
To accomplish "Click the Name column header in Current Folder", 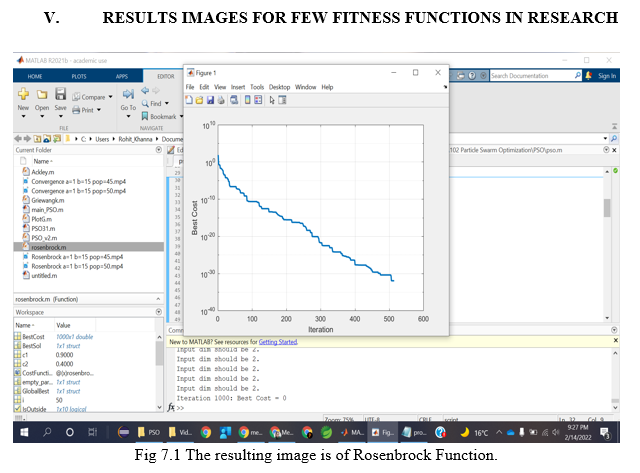I will [43, 161].
